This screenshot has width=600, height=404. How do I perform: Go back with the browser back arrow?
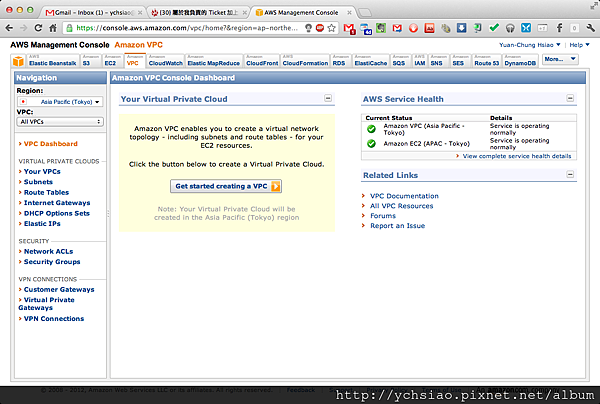pyautogui.click(x=9, y=28)
